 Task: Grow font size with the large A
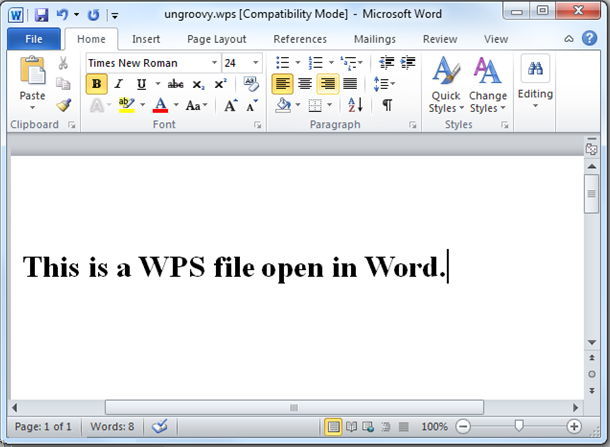pos(231,105)
